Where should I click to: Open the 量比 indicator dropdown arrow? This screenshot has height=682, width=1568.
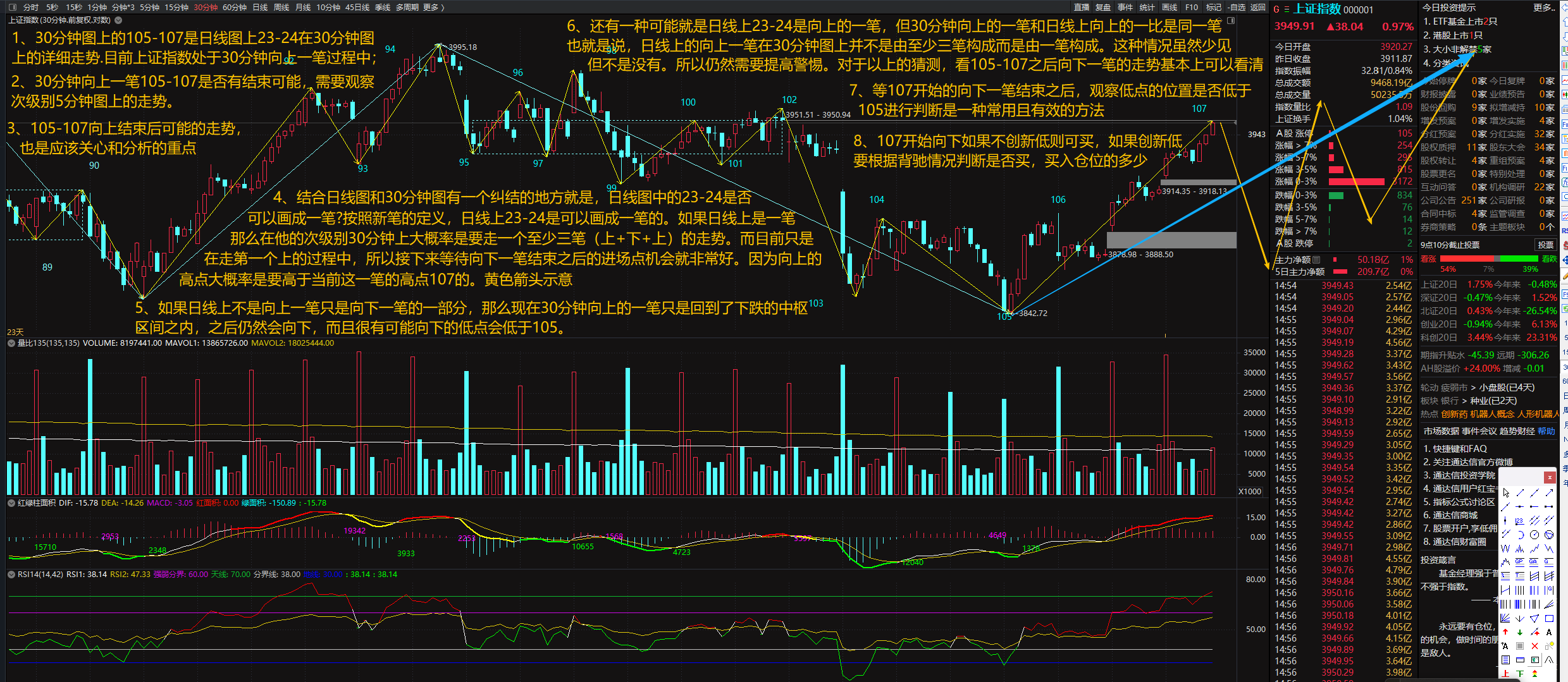tap(11, 343)
